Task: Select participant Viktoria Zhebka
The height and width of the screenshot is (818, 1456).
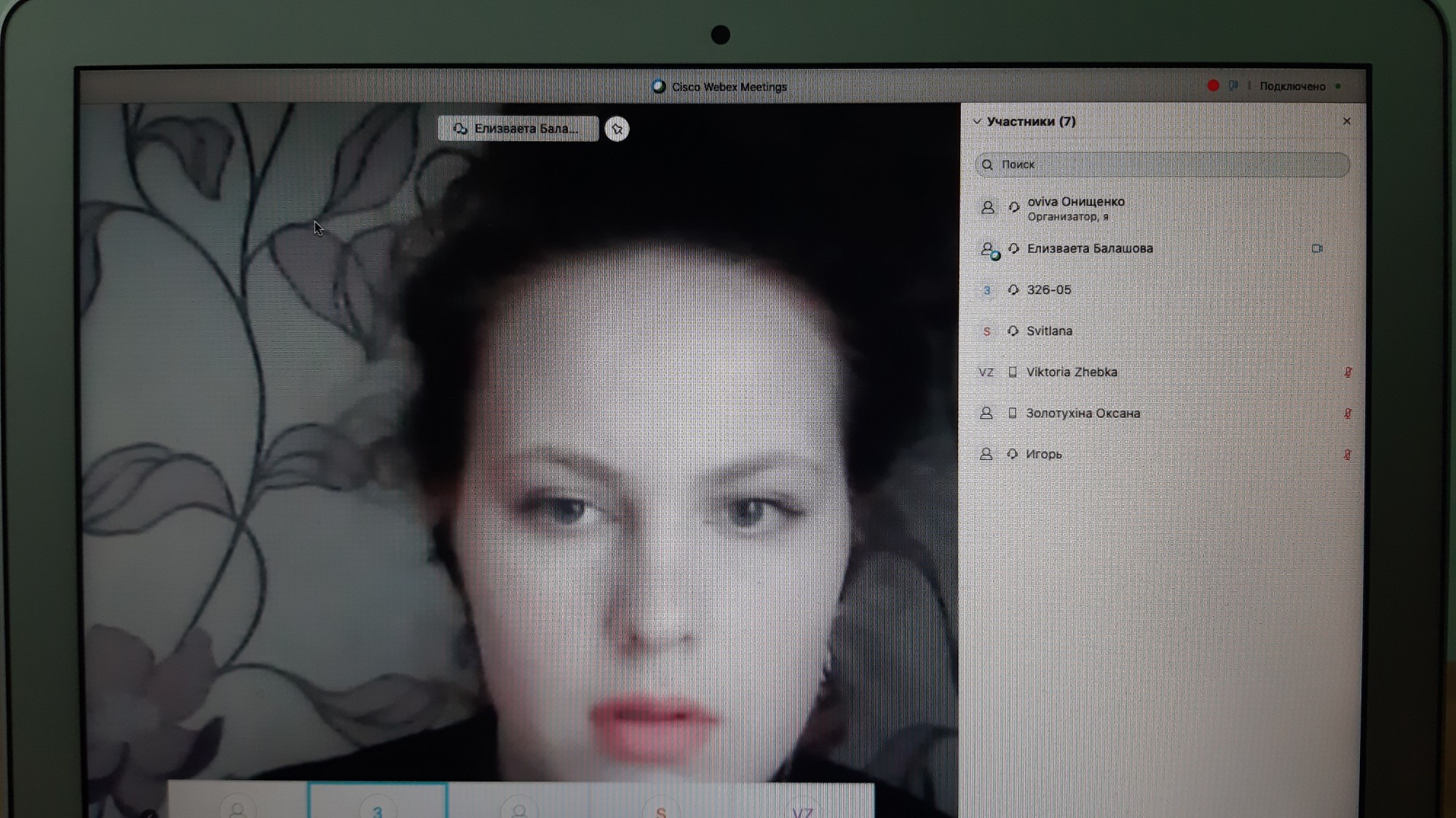Action: (1162, 372)
